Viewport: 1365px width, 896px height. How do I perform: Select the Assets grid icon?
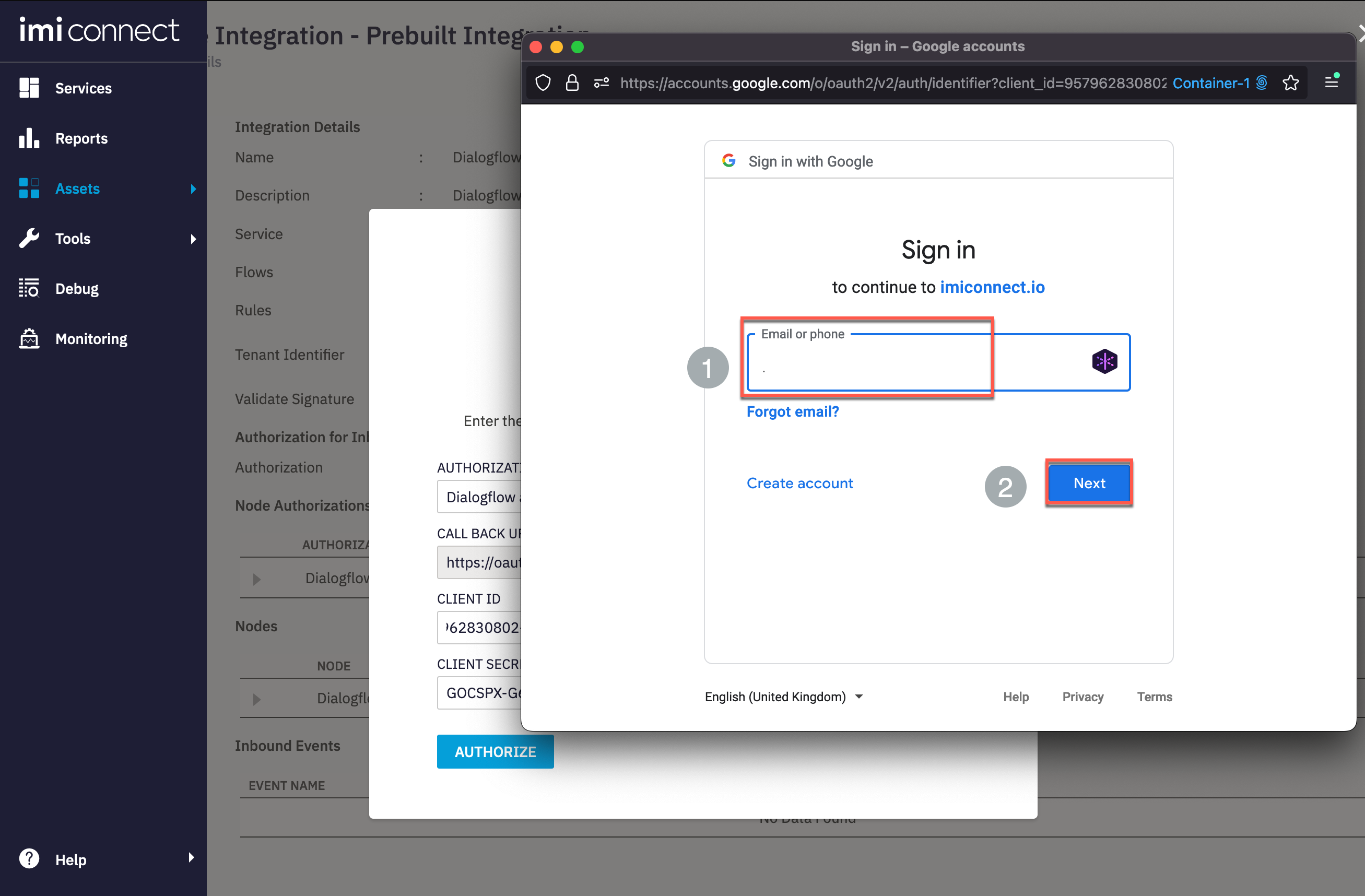pos(29,188)
